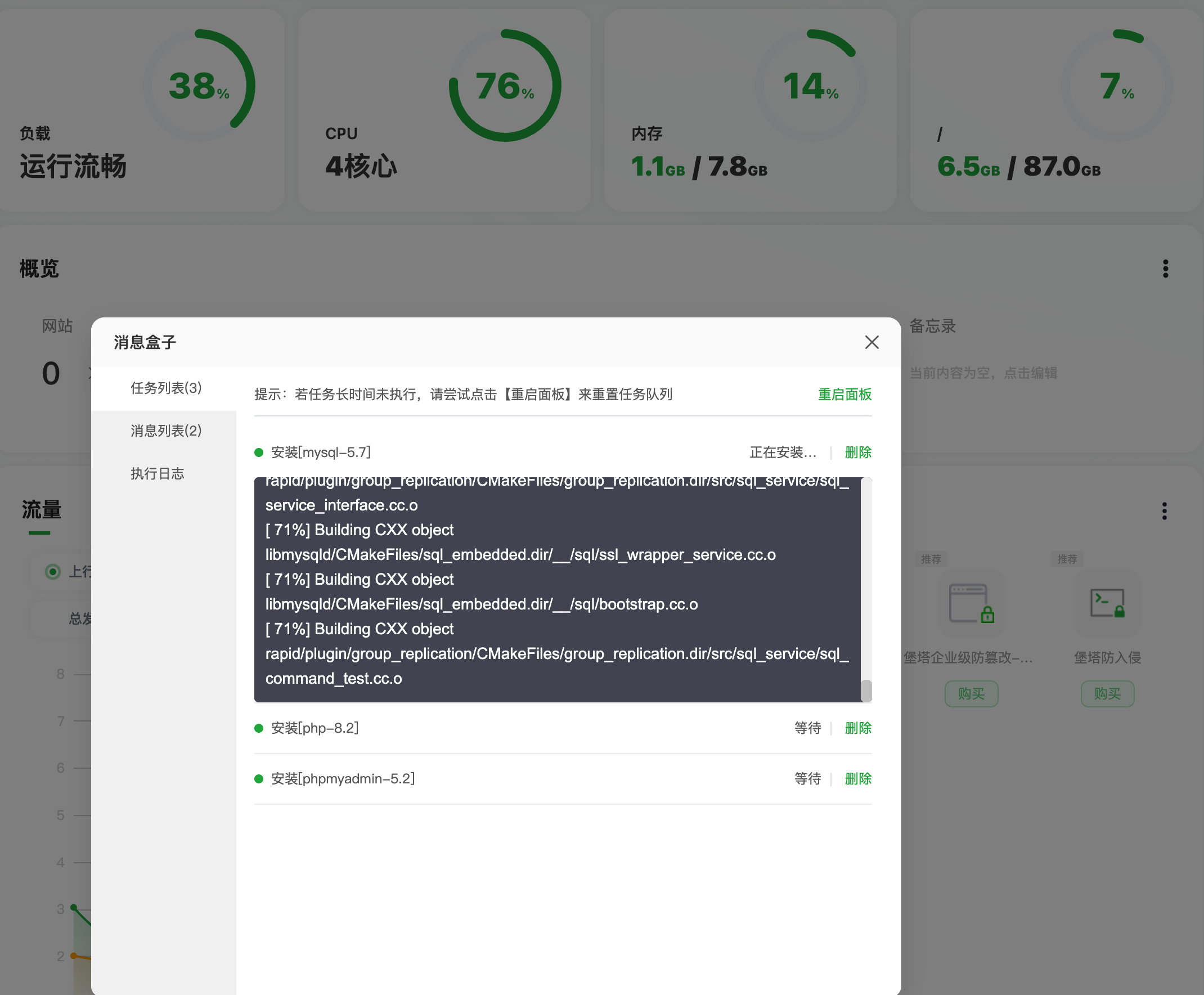Delete the php-8.2 install task
1204x995 pixels.
click(x=858, y=728)
